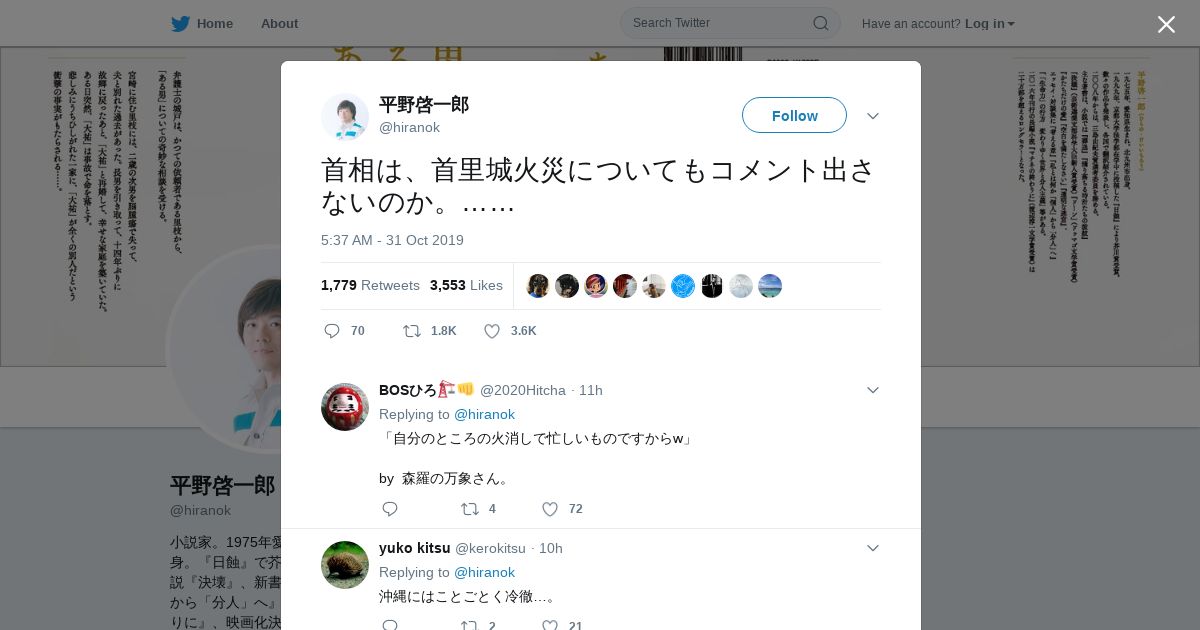This screenshot has width=1200, height=630.
Task: Click the Twitter bird Home icon
Action: point(180,23)
